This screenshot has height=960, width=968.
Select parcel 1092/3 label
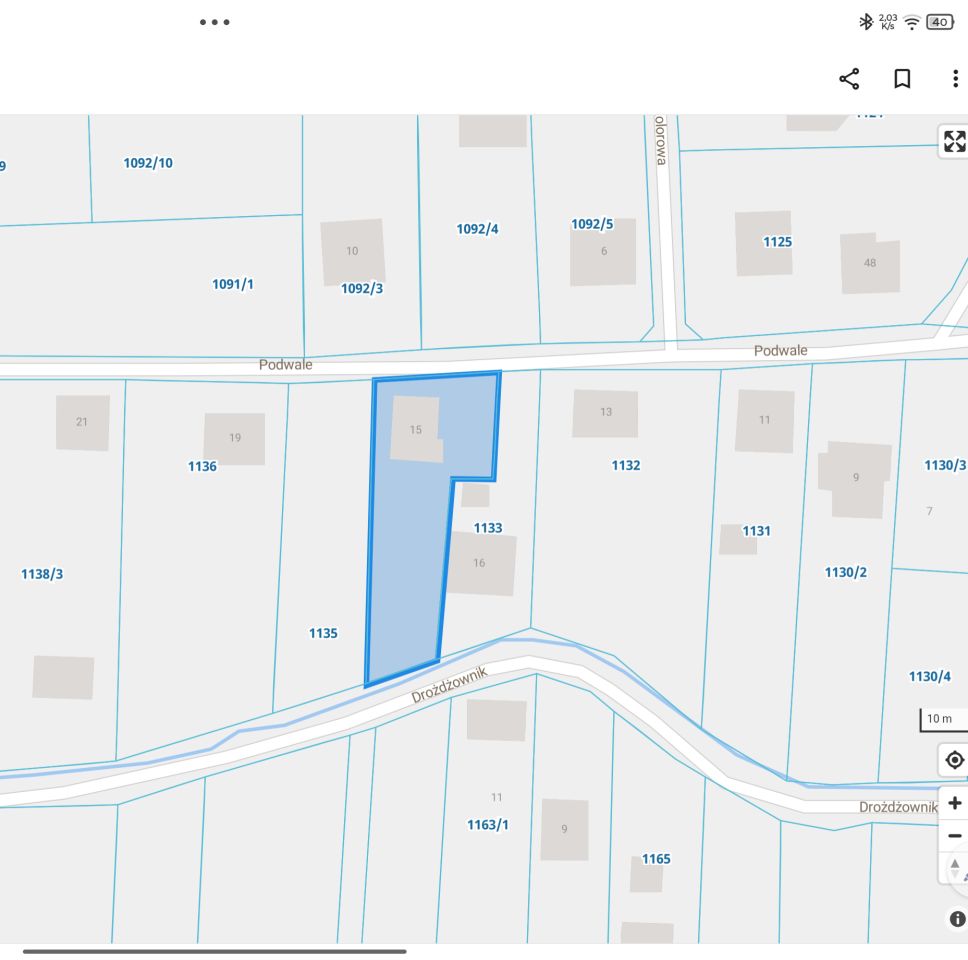point(362,288)
